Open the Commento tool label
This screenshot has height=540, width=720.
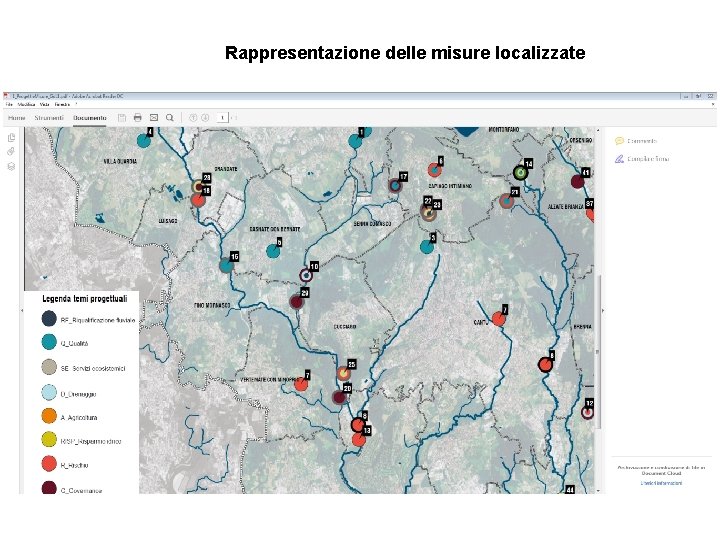pyautogui.click(x=642, y=141)
